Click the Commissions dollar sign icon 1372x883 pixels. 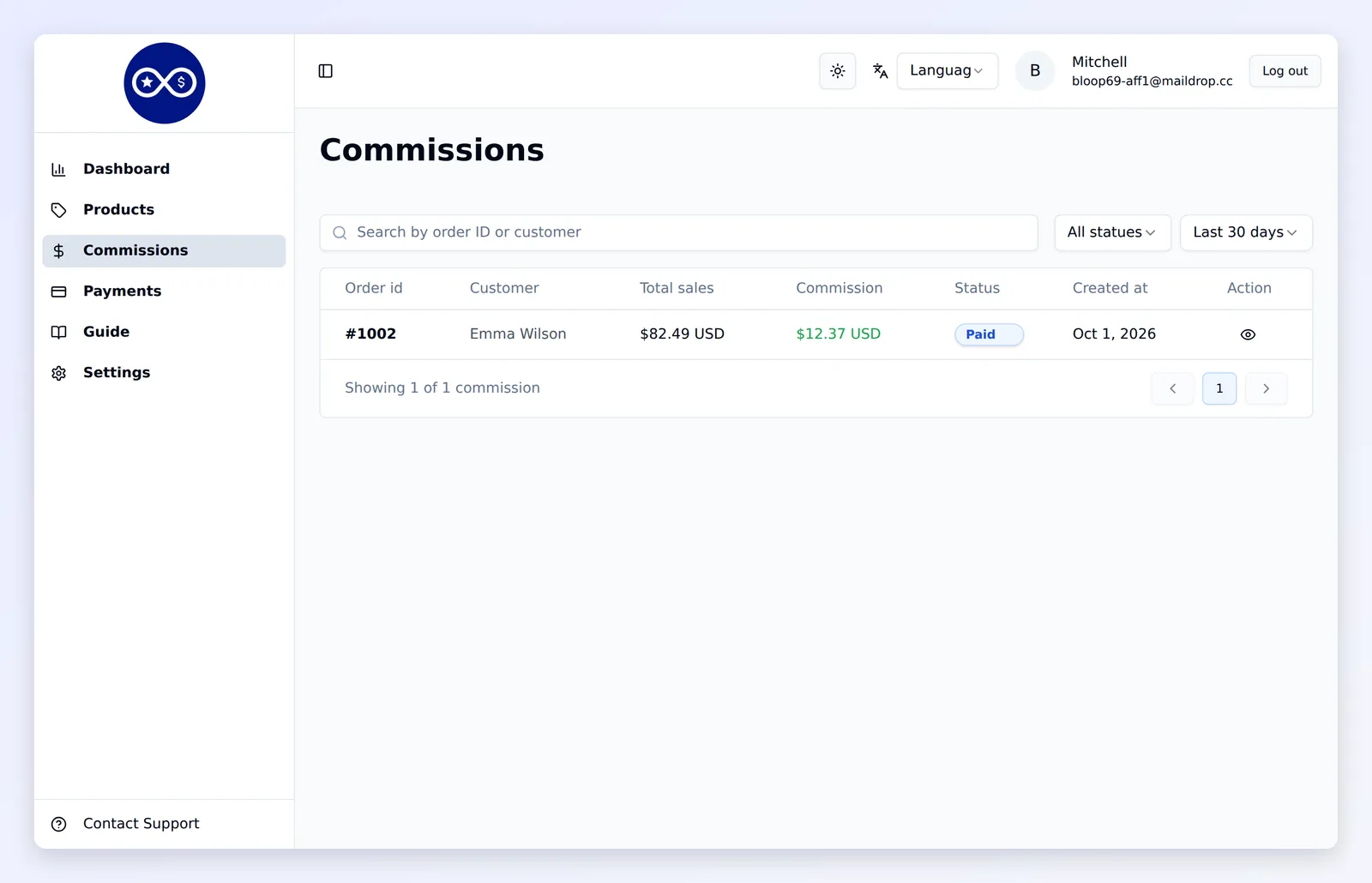(59, 251)
